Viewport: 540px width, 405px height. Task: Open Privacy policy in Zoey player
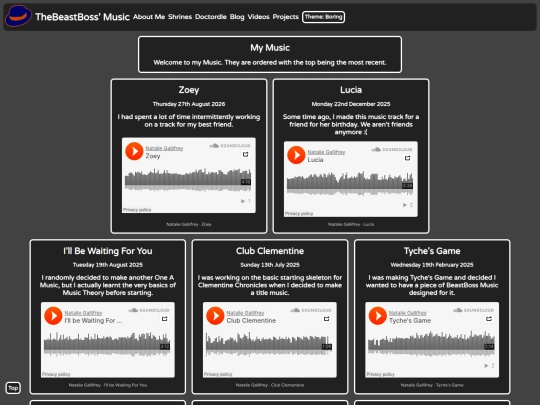[137, 210]
